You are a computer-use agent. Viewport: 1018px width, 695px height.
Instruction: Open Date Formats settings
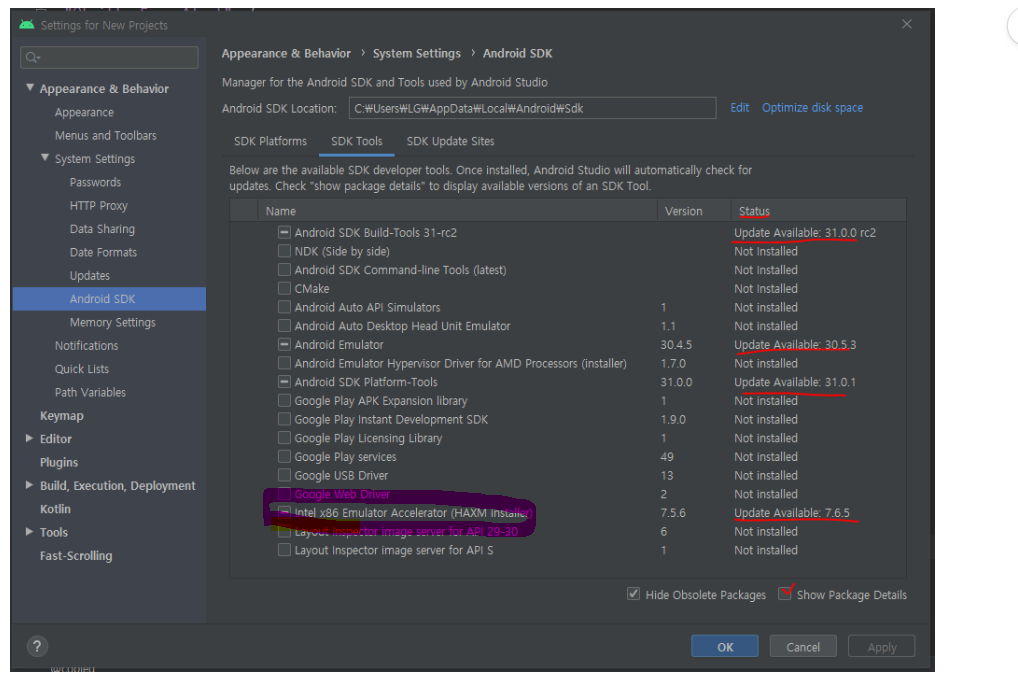103,253
